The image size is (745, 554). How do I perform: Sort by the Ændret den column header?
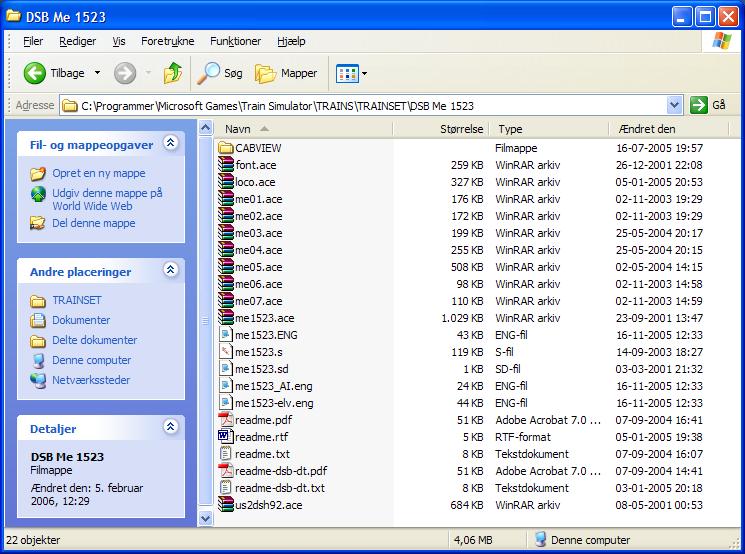click(x=669, y=129)
